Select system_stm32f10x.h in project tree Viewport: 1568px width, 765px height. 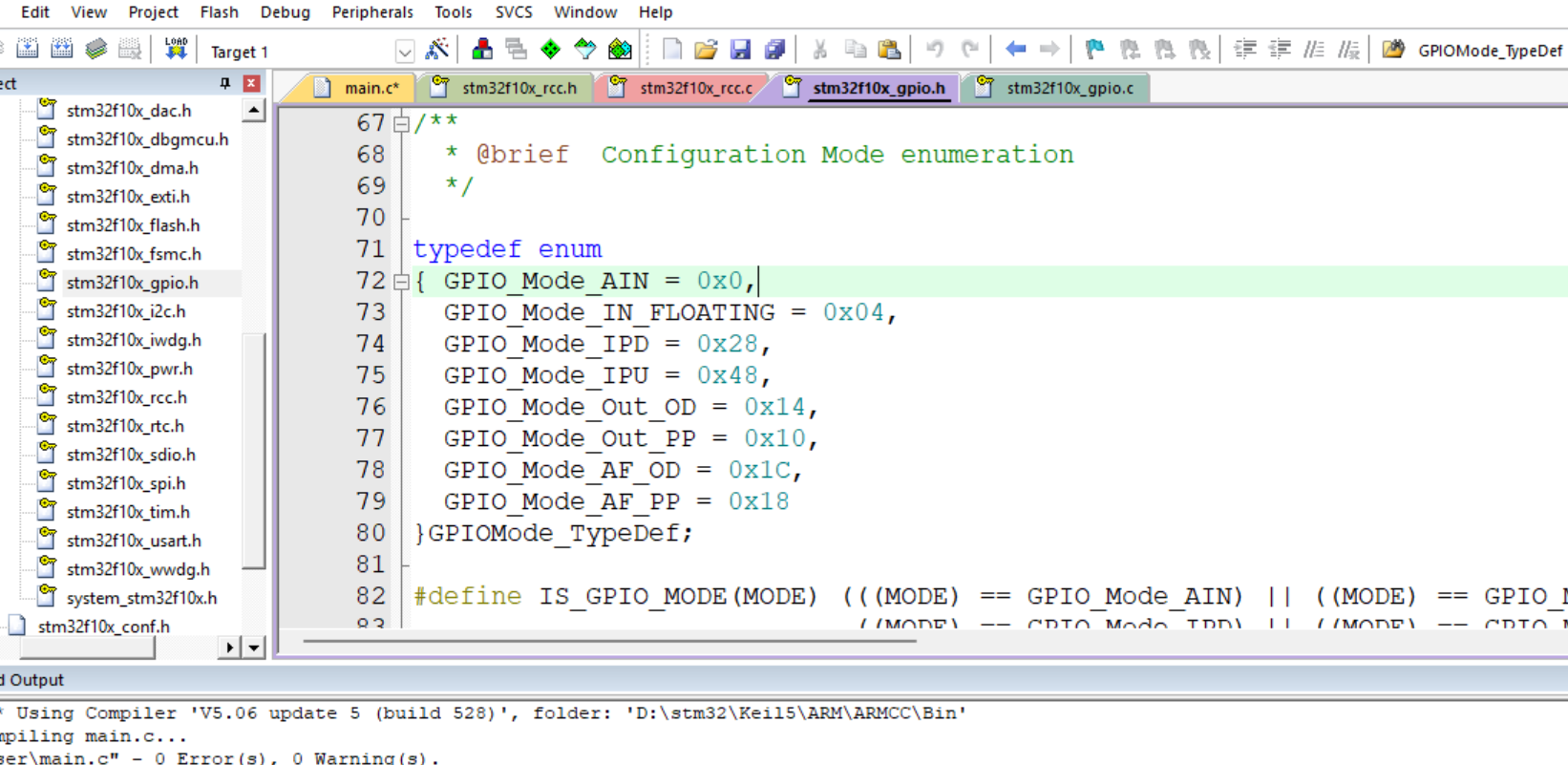[x=141, y=598]
